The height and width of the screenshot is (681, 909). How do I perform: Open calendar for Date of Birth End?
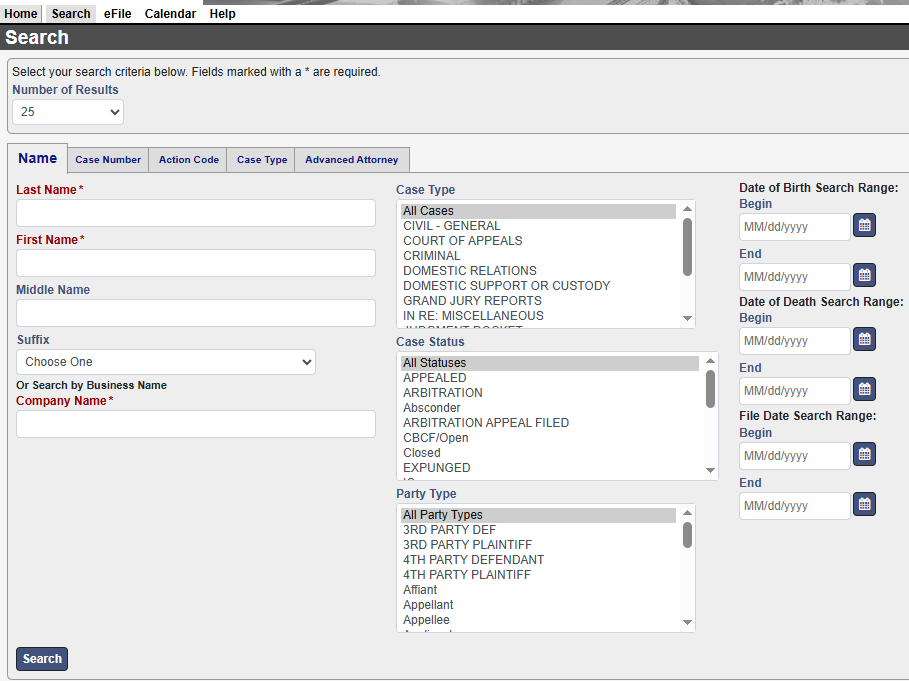864,275
